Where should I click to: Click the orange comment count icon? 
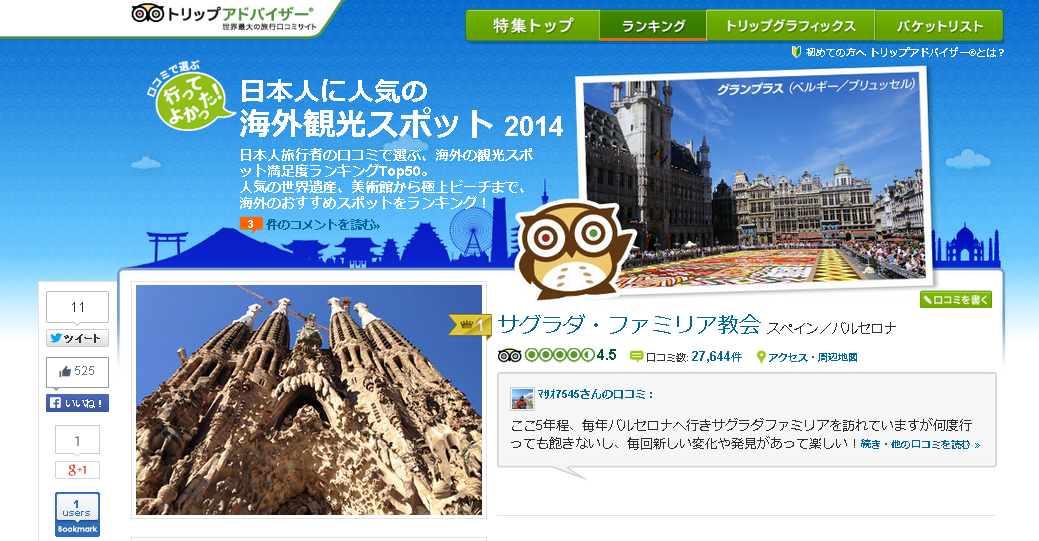[251, 224]
